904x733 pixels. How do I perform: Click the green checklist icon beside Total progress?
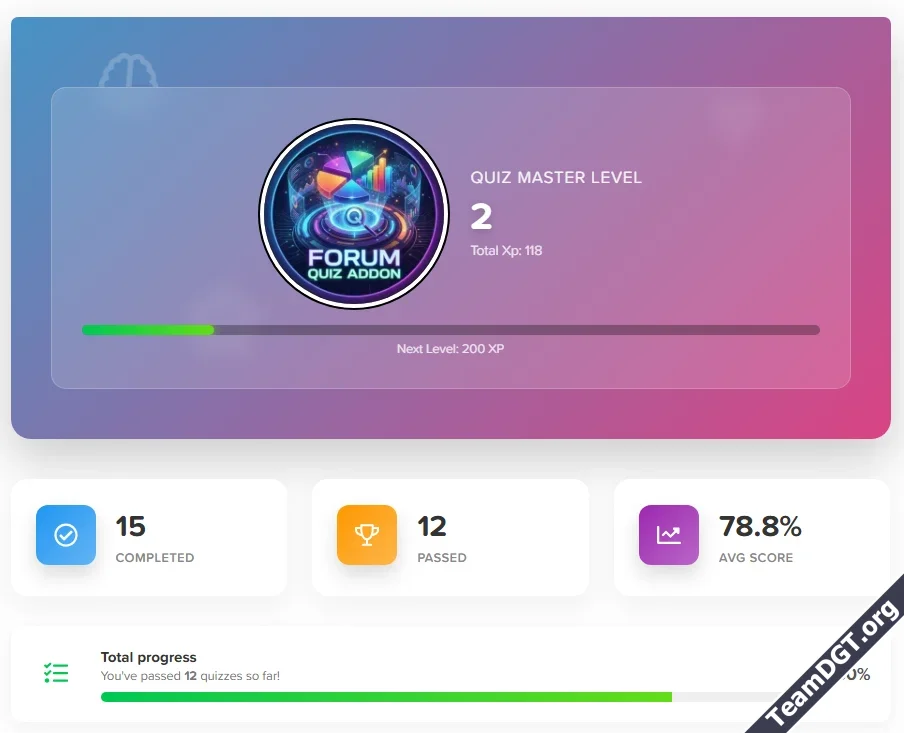[56, 672]
